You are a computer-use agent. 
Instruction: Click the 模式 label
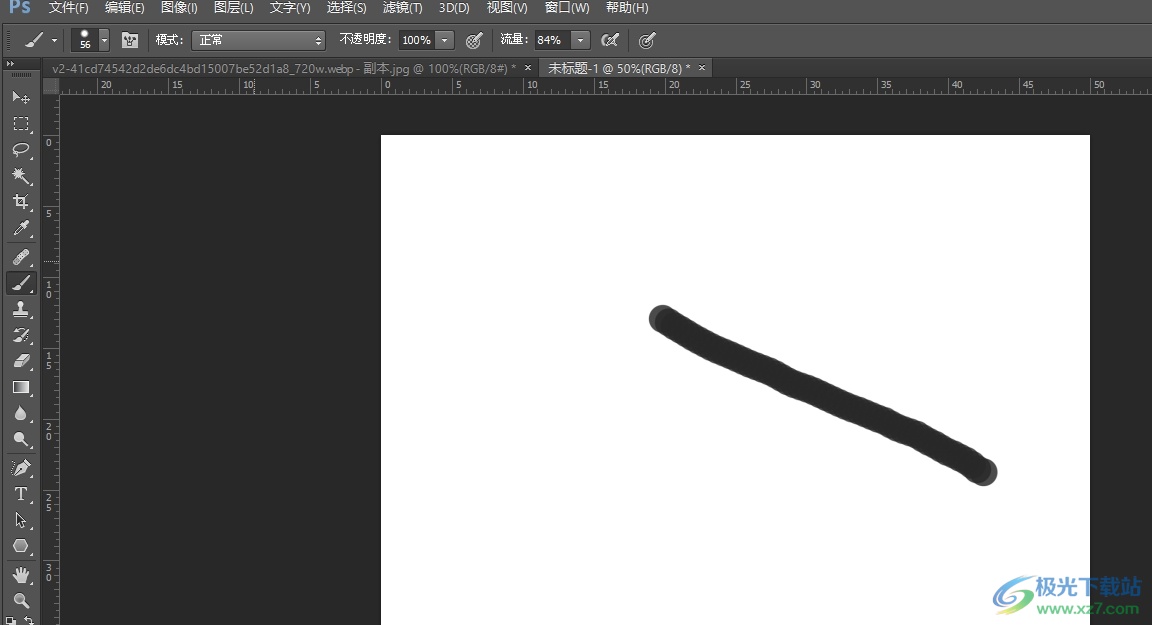pos(170,40)
